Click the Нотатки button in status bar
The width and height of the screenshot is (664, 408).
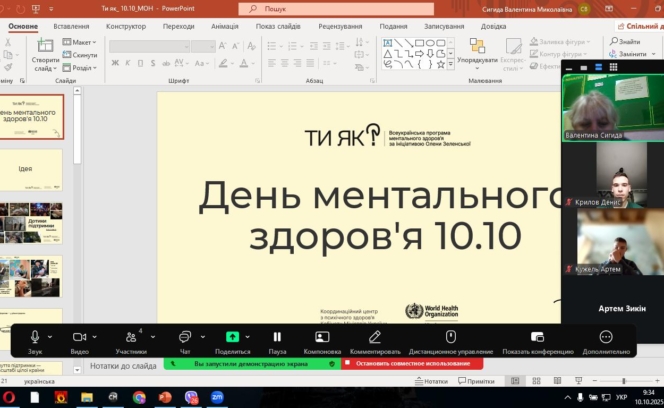(x=431, y=381)
